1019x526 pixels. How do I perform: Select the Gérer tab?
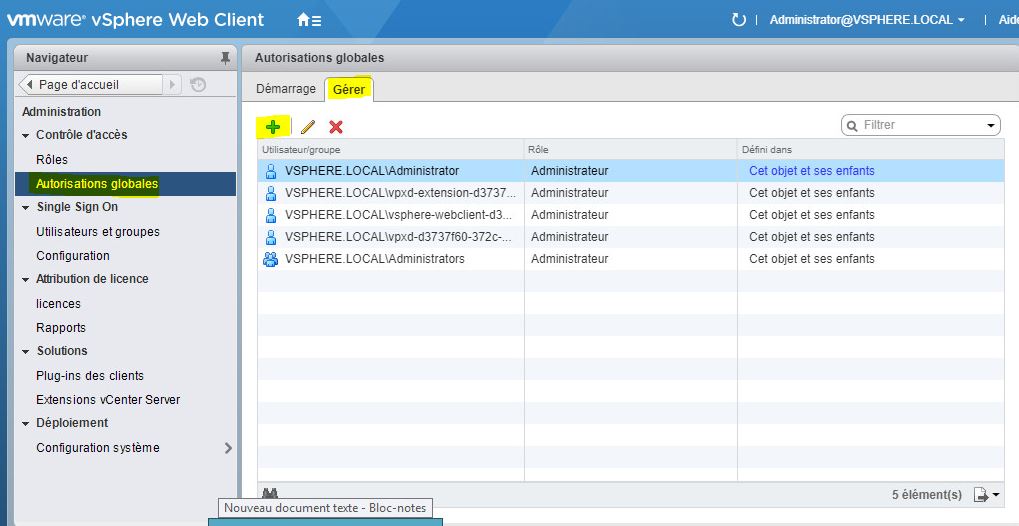pyautogui.click(x=349, y=89)
